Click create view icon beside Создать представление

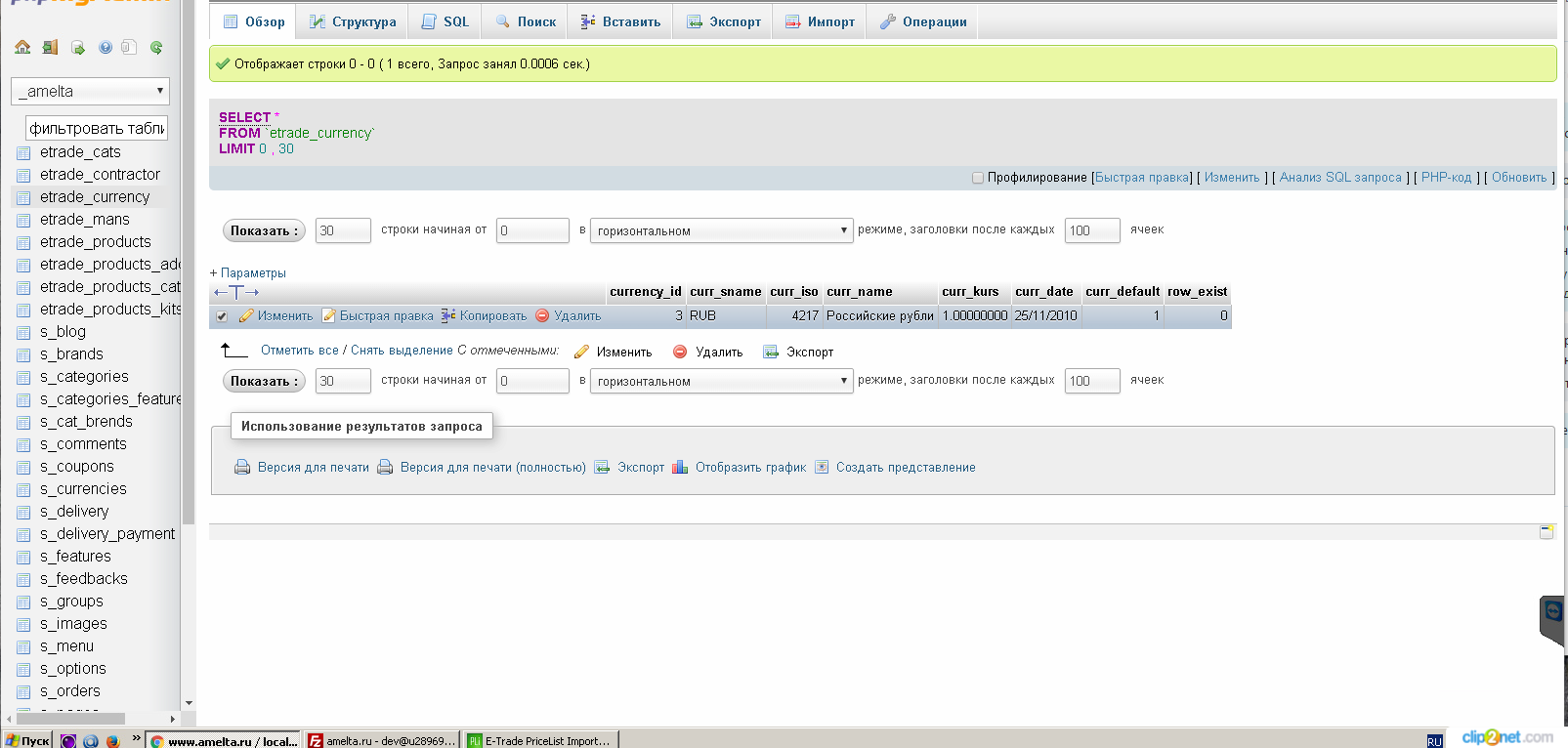point(822,467)
